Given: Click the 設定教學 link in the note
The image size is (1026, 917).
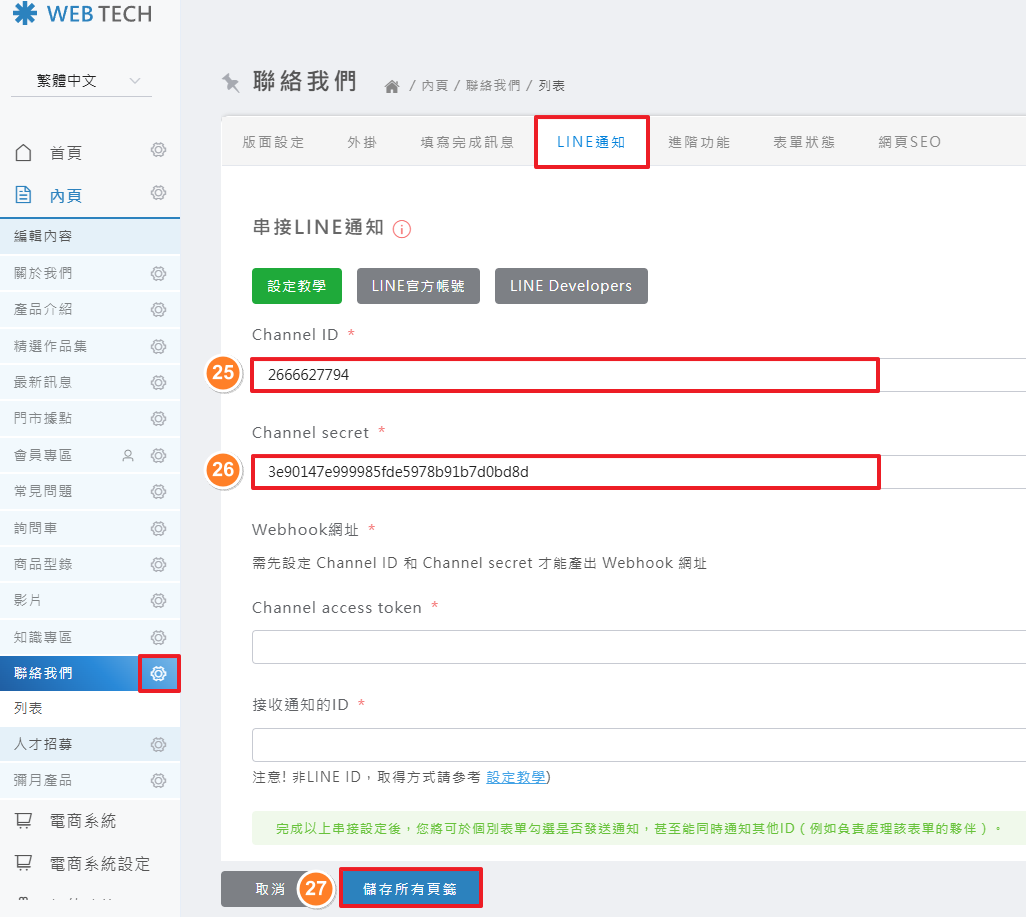Looking at the screenshot, I should click(x=516, y=777).
